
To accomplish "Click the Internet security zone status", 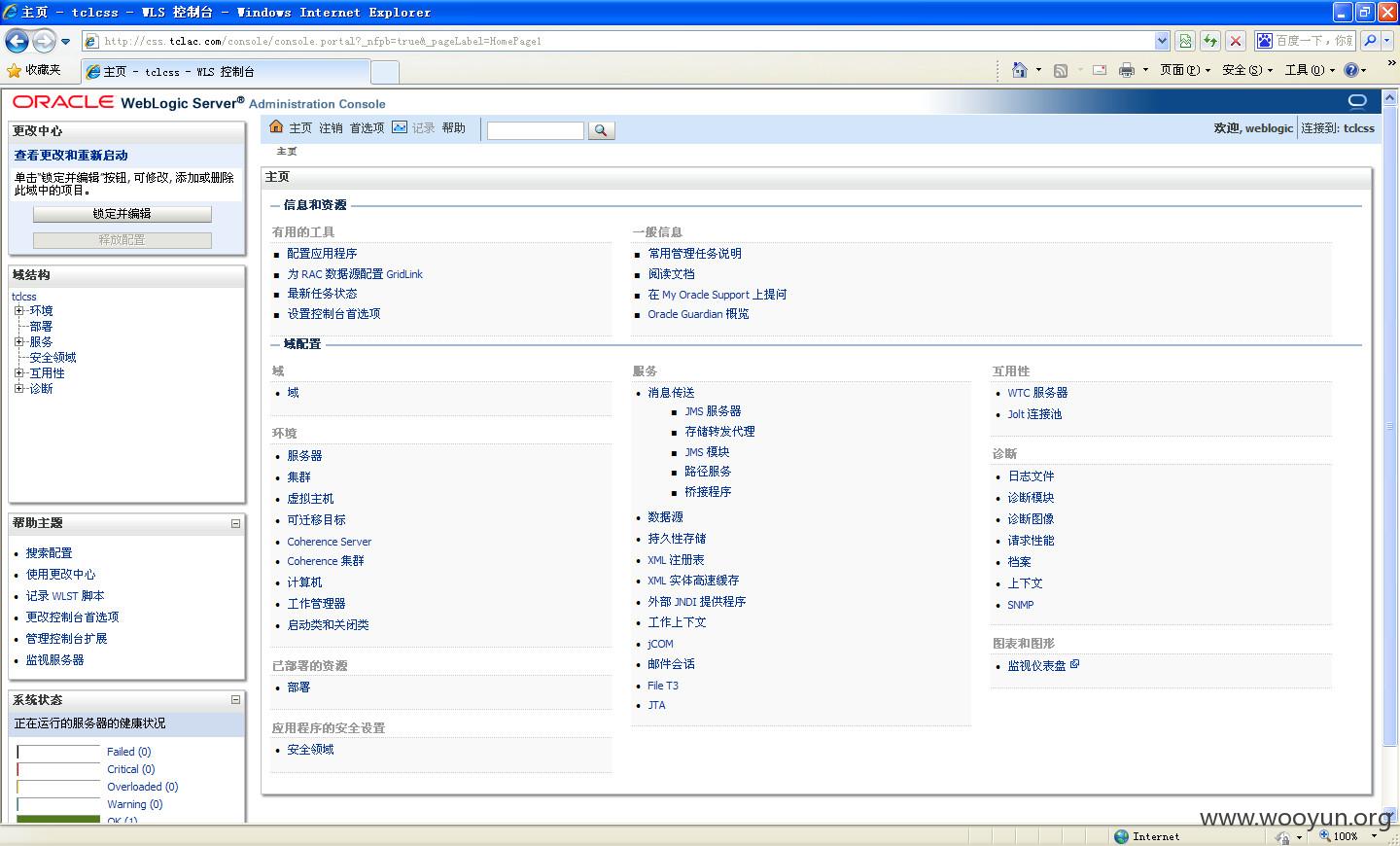I will pos(1147,836).
